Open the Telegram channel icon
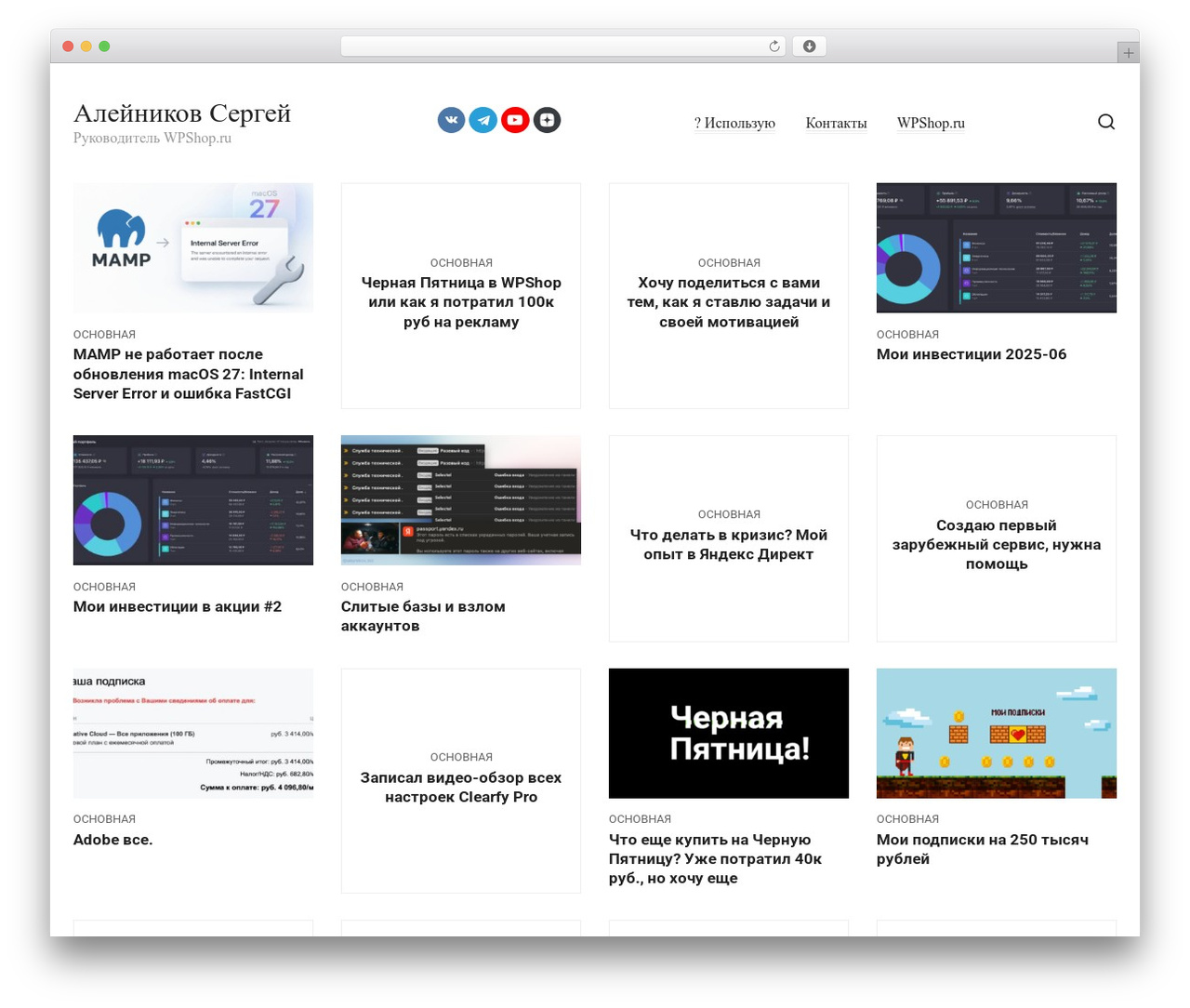1190x1008 pixels. click(x=483, y=120)
